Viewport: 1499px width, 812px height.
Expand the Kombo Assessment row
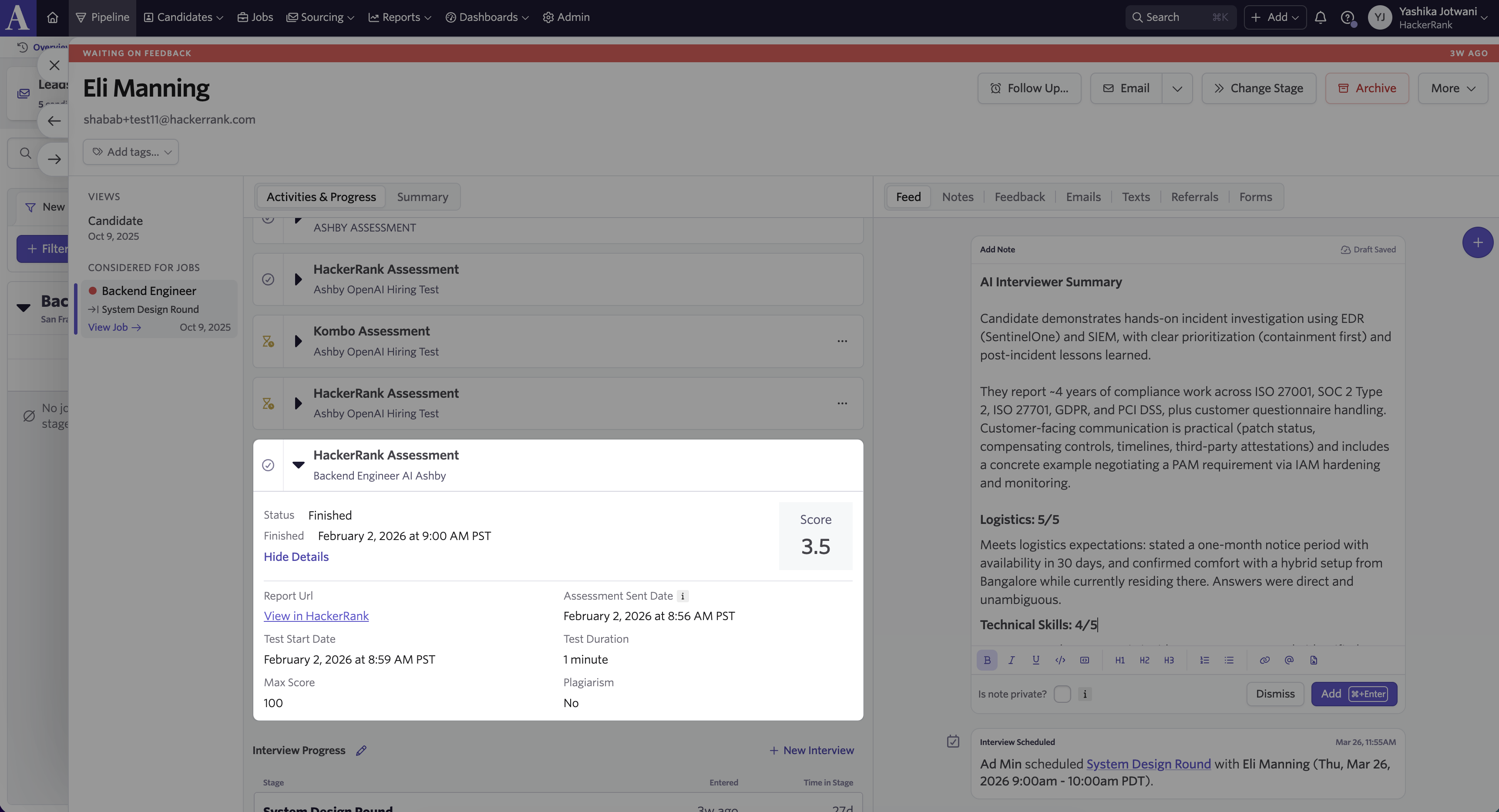299,342
